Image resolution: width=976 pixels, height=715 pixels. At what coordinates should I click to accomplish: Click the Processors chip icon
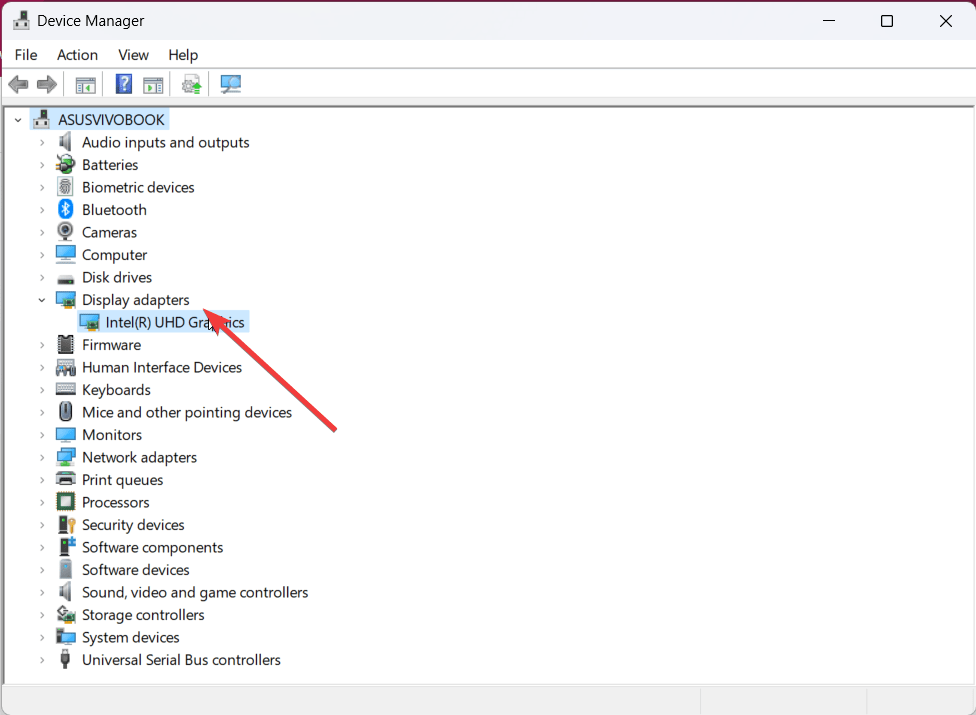point(65,502)
